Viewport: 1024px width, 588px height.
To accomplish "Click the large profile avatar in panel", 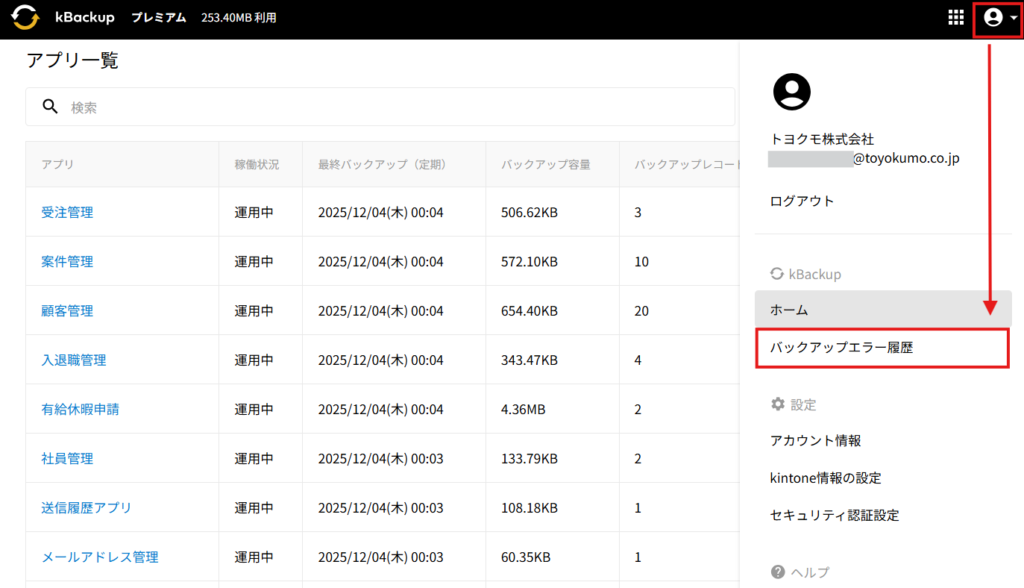I will point(792,92).
